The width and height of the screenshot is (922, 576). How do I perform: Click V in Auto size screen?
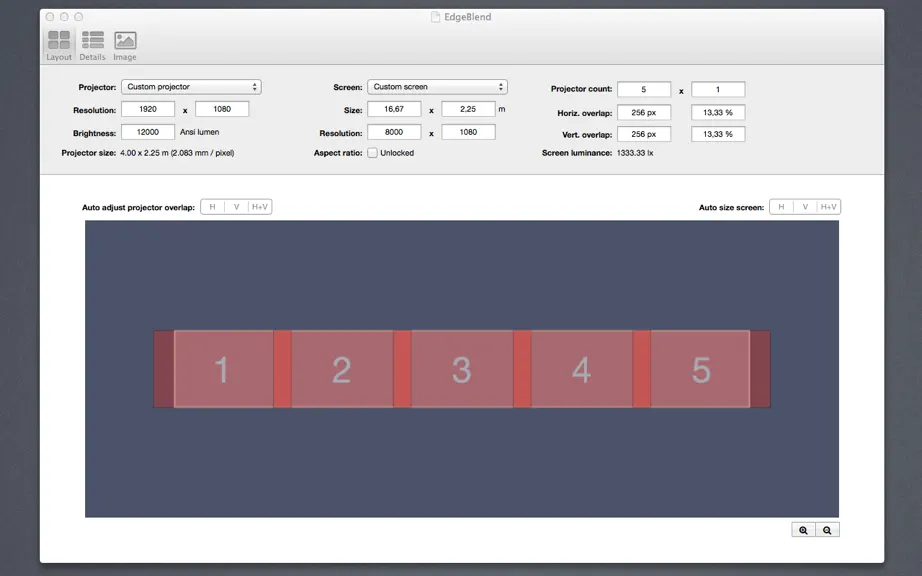tap(805, 207)
